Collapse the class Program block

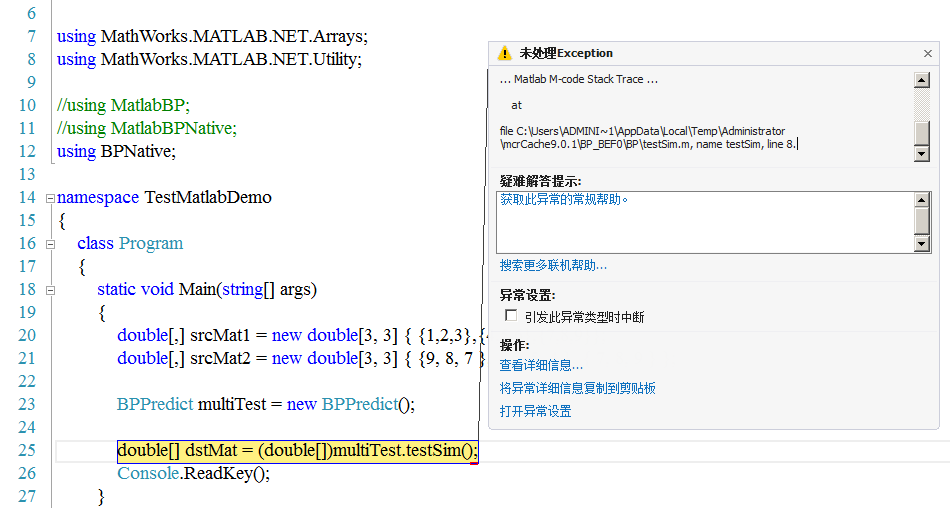click(x=50, y=244)
